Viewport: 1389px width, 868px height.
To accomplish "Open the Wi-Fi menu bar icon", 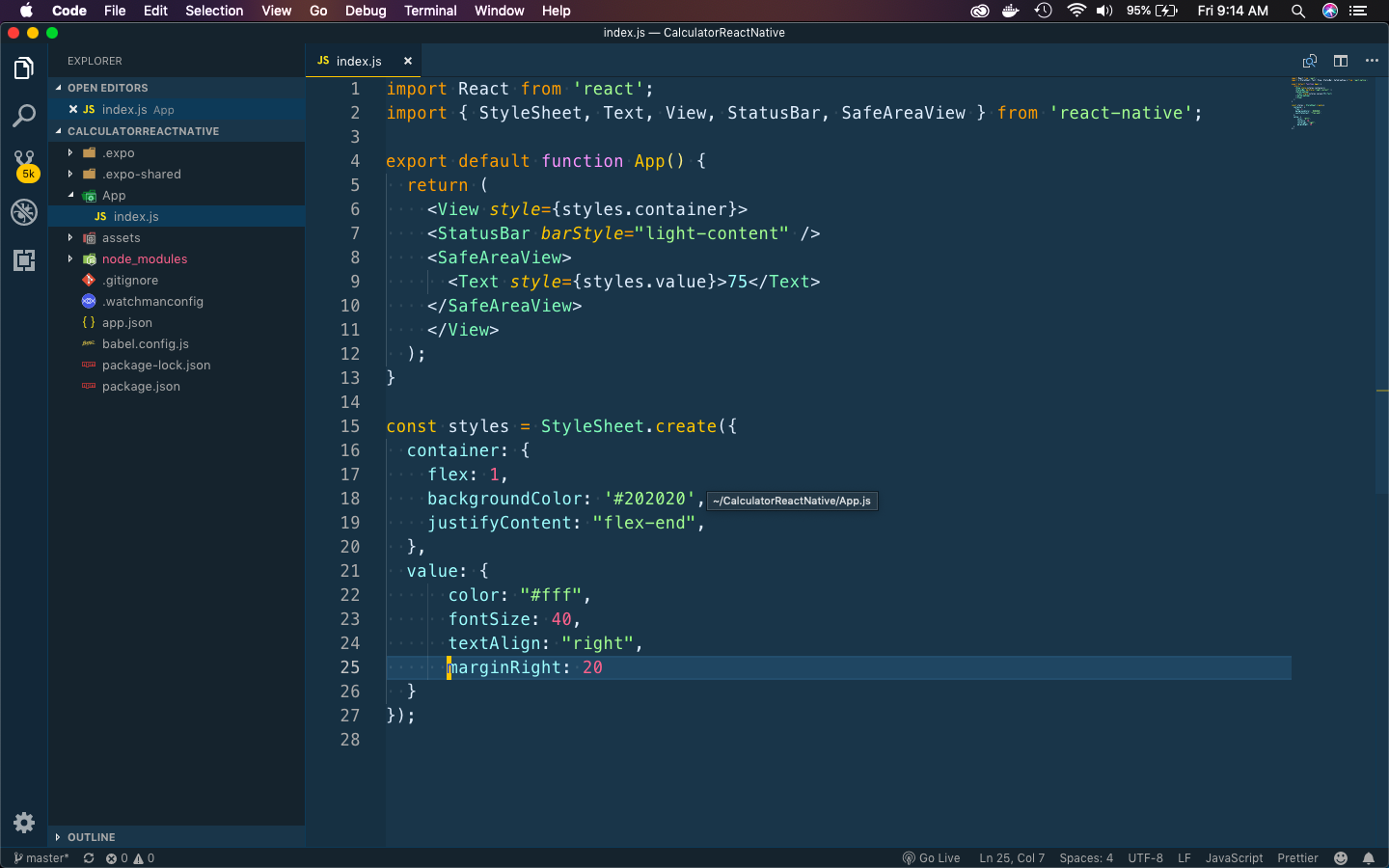I will pos(1076,11).
